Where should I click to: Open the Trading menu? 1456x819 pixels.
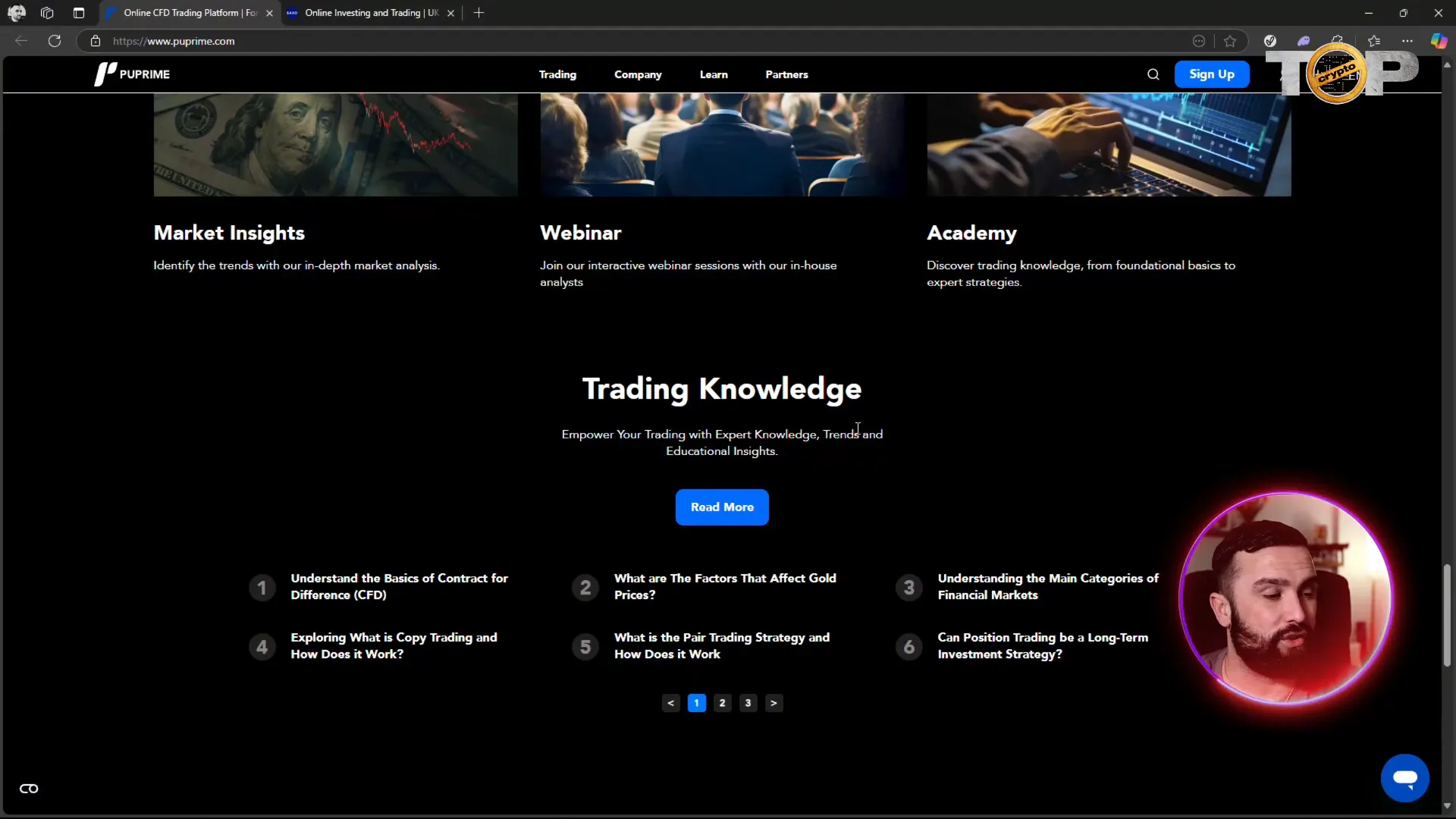[x=557, y=74]
